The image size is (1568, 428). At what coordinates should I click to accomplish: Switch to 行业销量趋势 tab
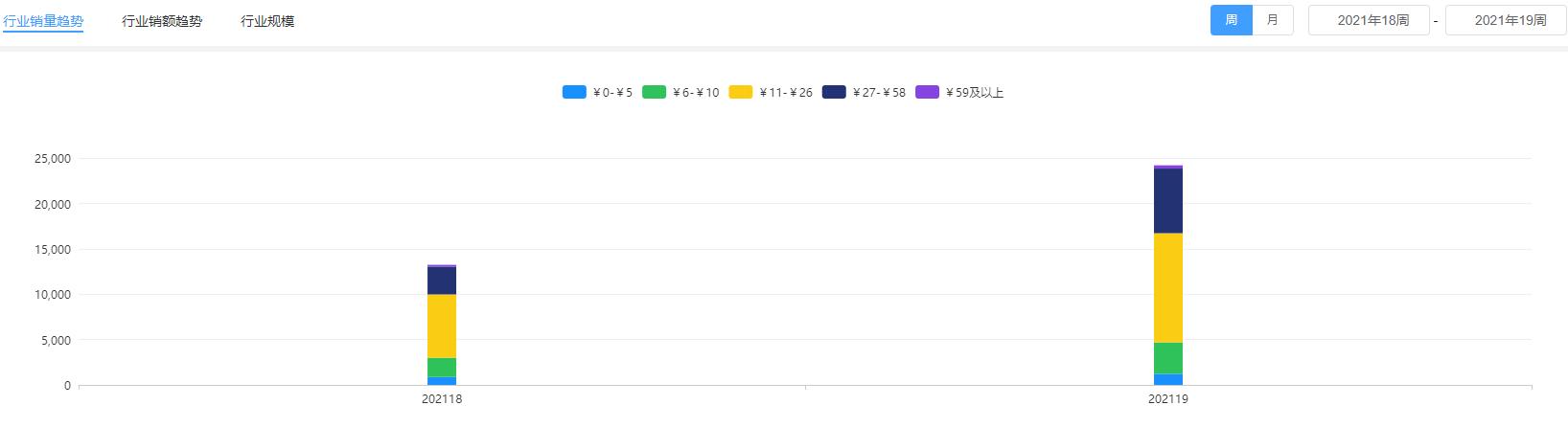[43, 20]
